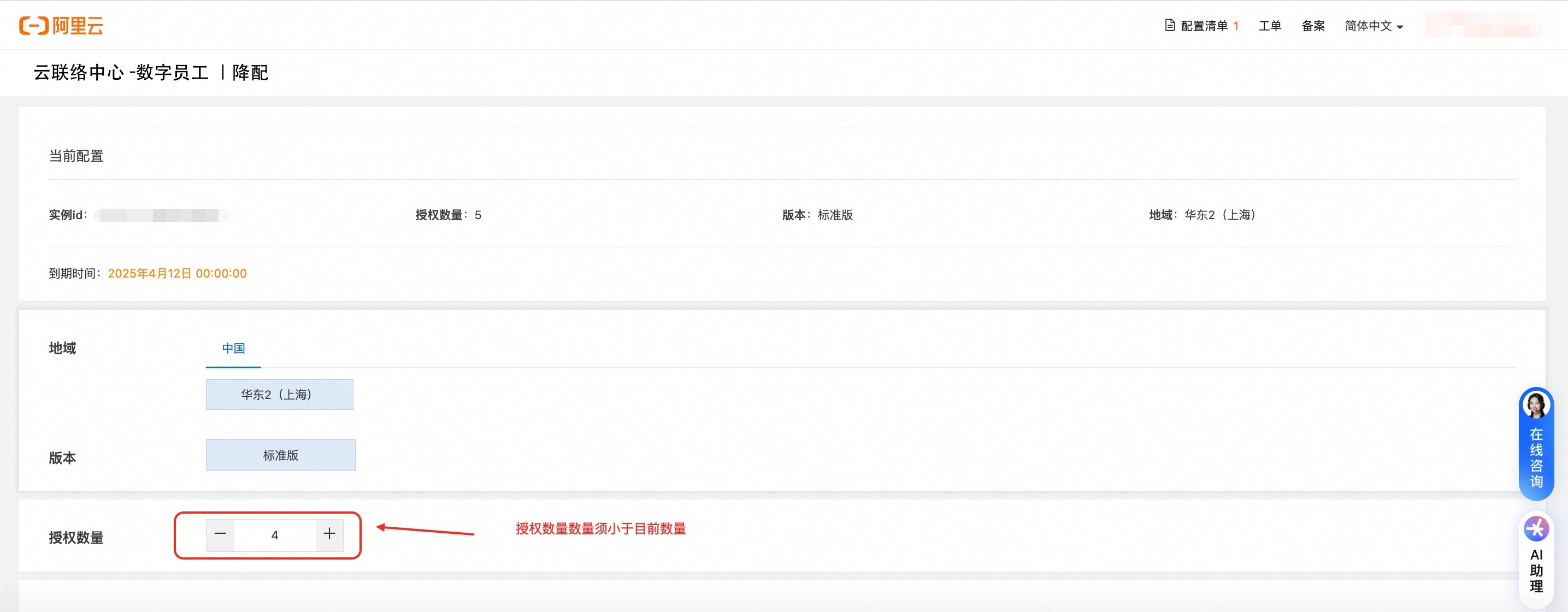Increase 授权数量 with the plus button
Screen dimensions: 1568x612
coord(329,534)
